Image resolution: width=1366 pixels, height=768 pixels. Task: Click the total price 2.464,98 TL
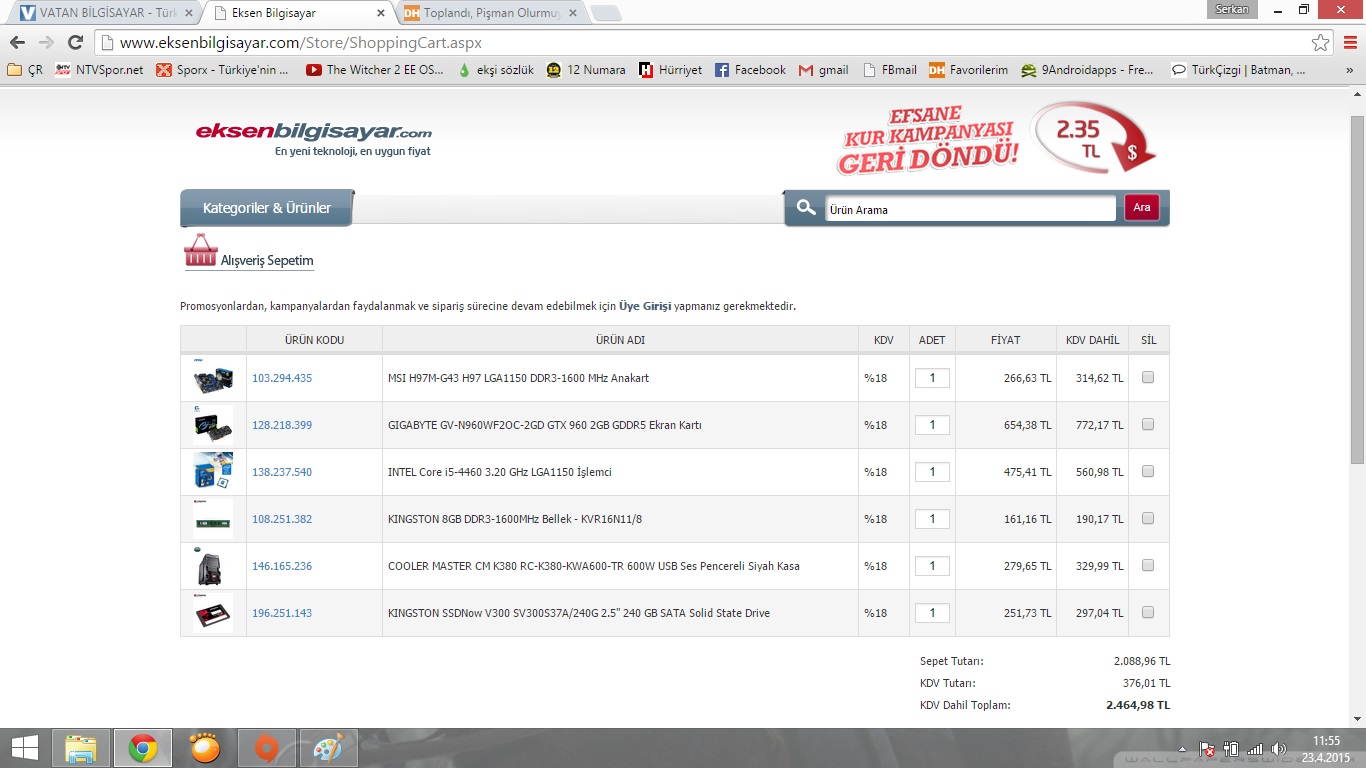[1138, 705]
